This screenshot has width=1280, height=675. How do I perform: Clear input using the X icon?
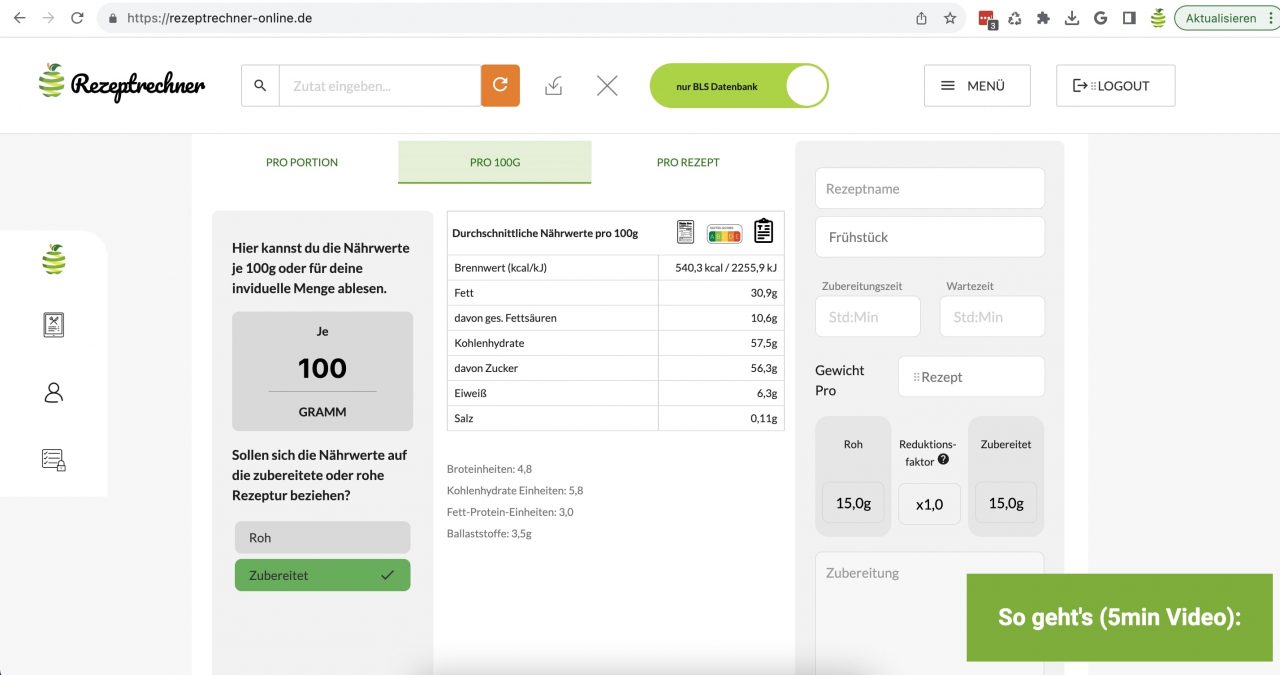tap(606, 85)
